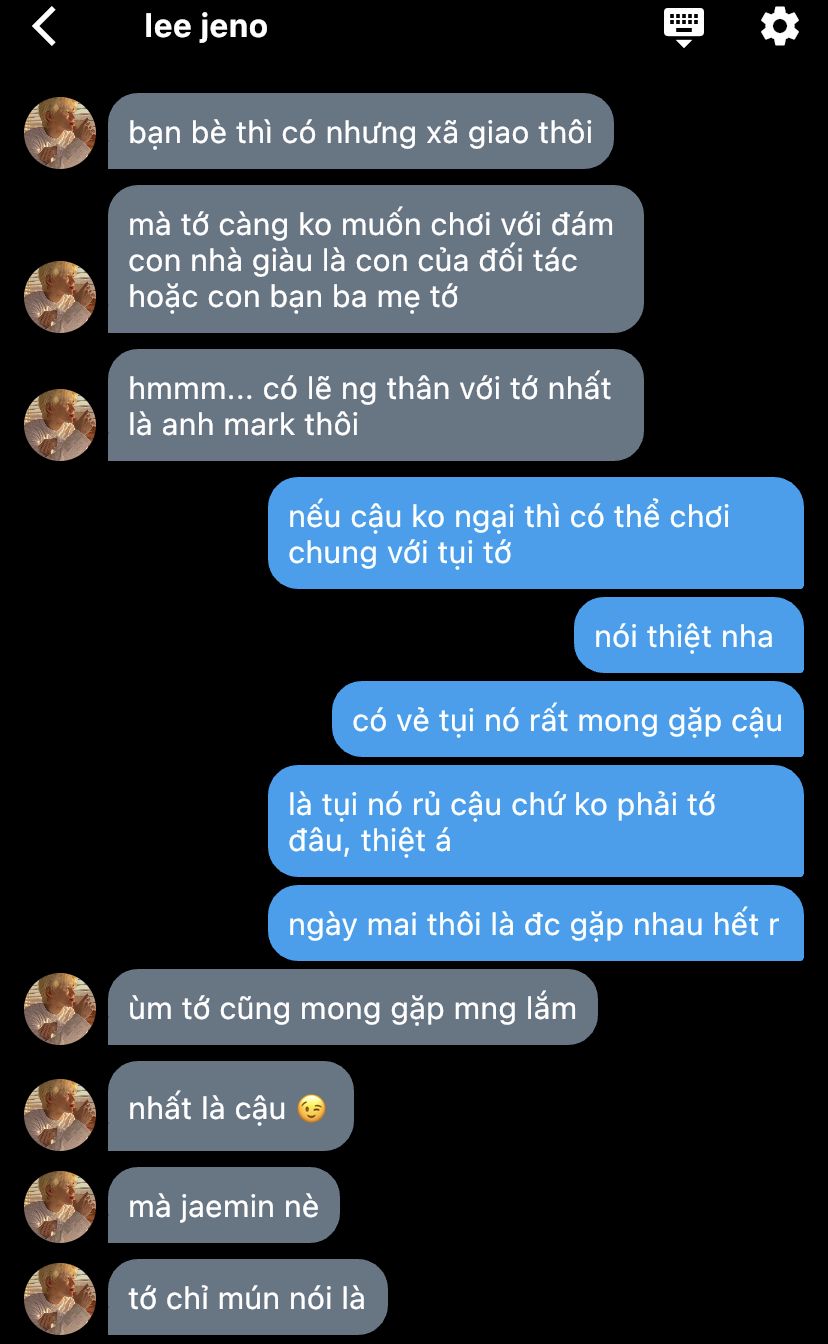828x1344 pixels.
Task: Select the 'là anh mark thôi' message bubble
Action: click(375, 405)
